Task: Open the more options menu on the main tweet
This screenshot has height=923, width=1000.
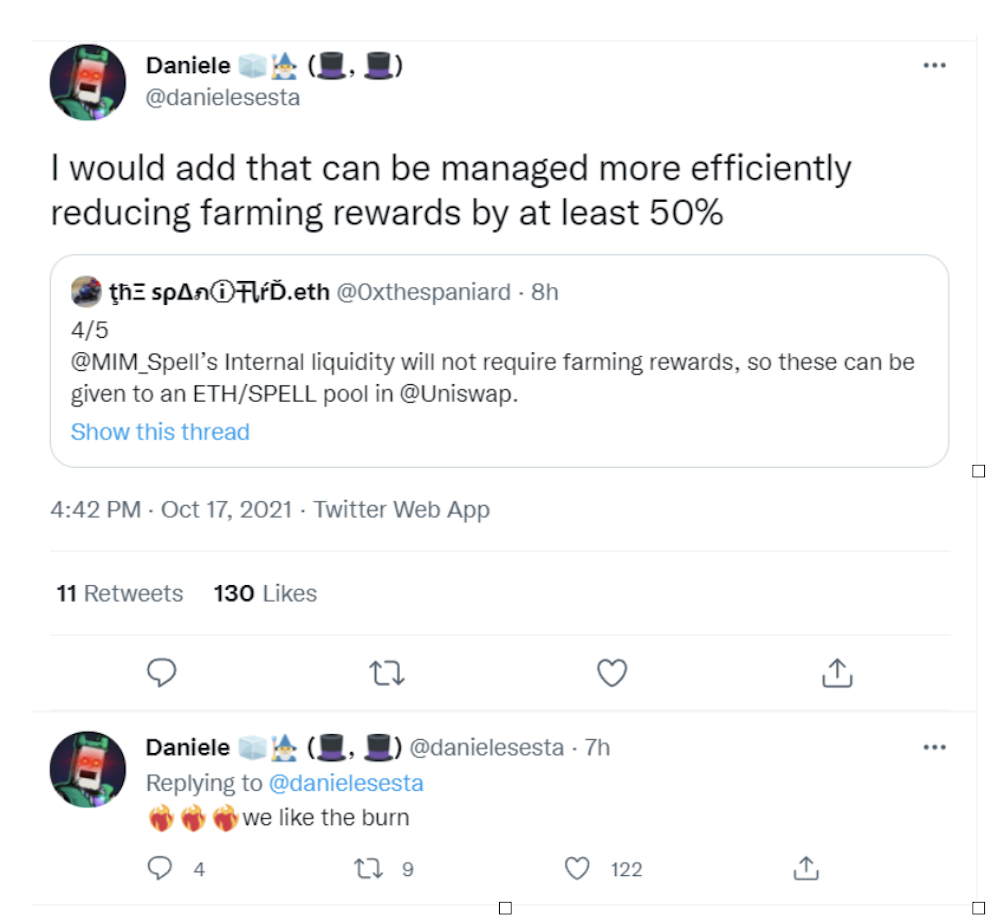Action: tap(934, 65)
